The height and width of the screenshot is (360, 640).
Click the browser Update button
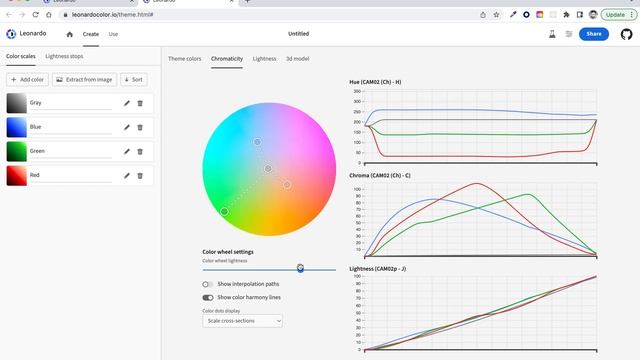[x=619, y=15]
